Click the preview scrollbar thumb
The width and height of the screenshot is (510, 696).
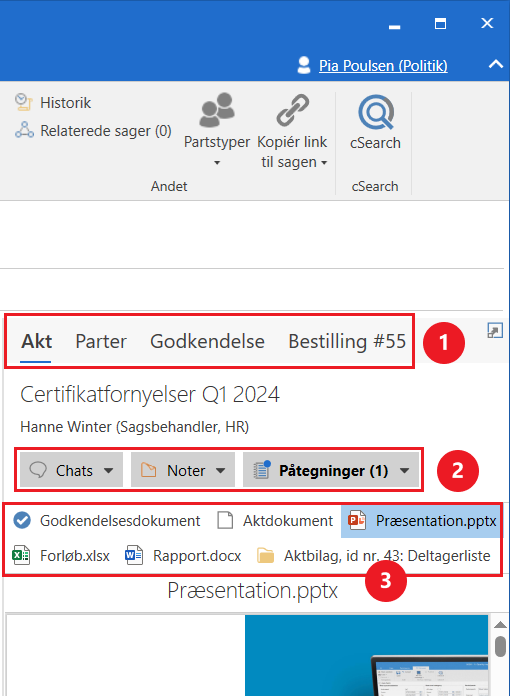coord(500,646)
